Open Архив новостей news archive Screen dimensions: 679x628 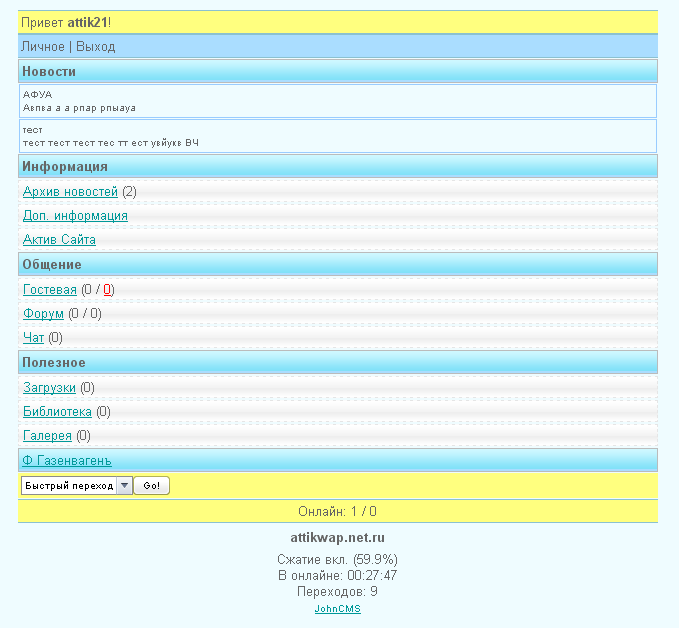point(70,191)
